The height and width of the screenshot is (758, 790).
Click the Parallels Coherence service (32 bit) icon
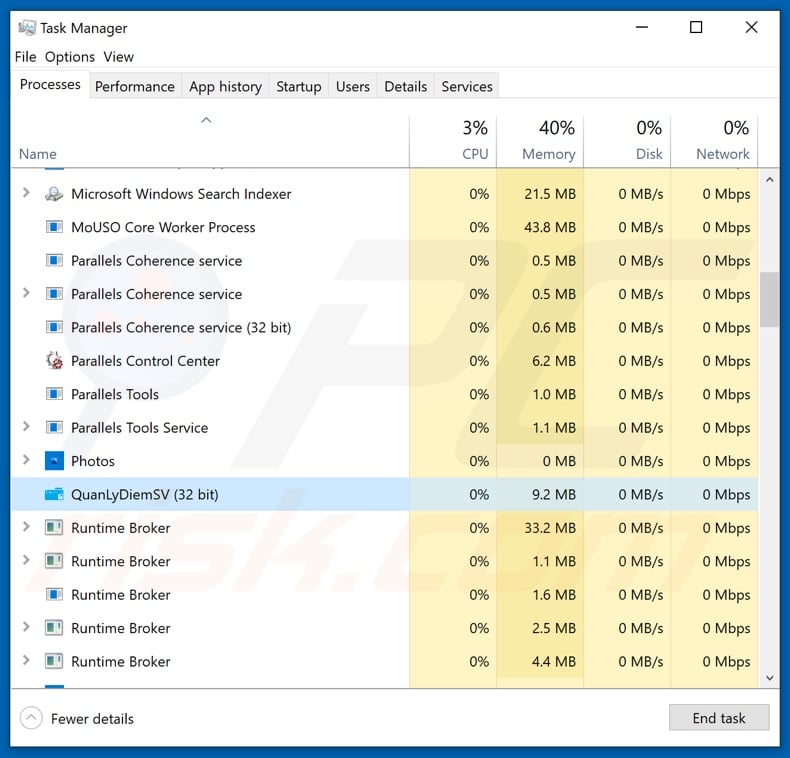click(54, 328)
